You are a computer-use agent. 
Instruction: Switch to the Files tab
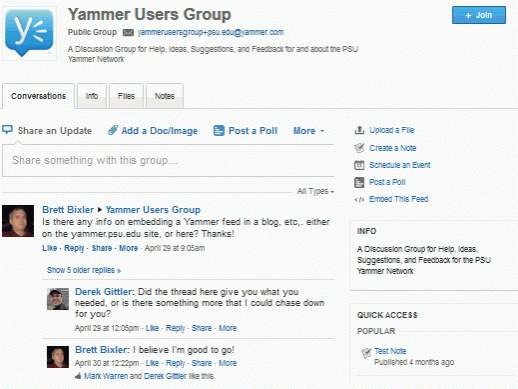pyautogui.click(x=126, y=96)
